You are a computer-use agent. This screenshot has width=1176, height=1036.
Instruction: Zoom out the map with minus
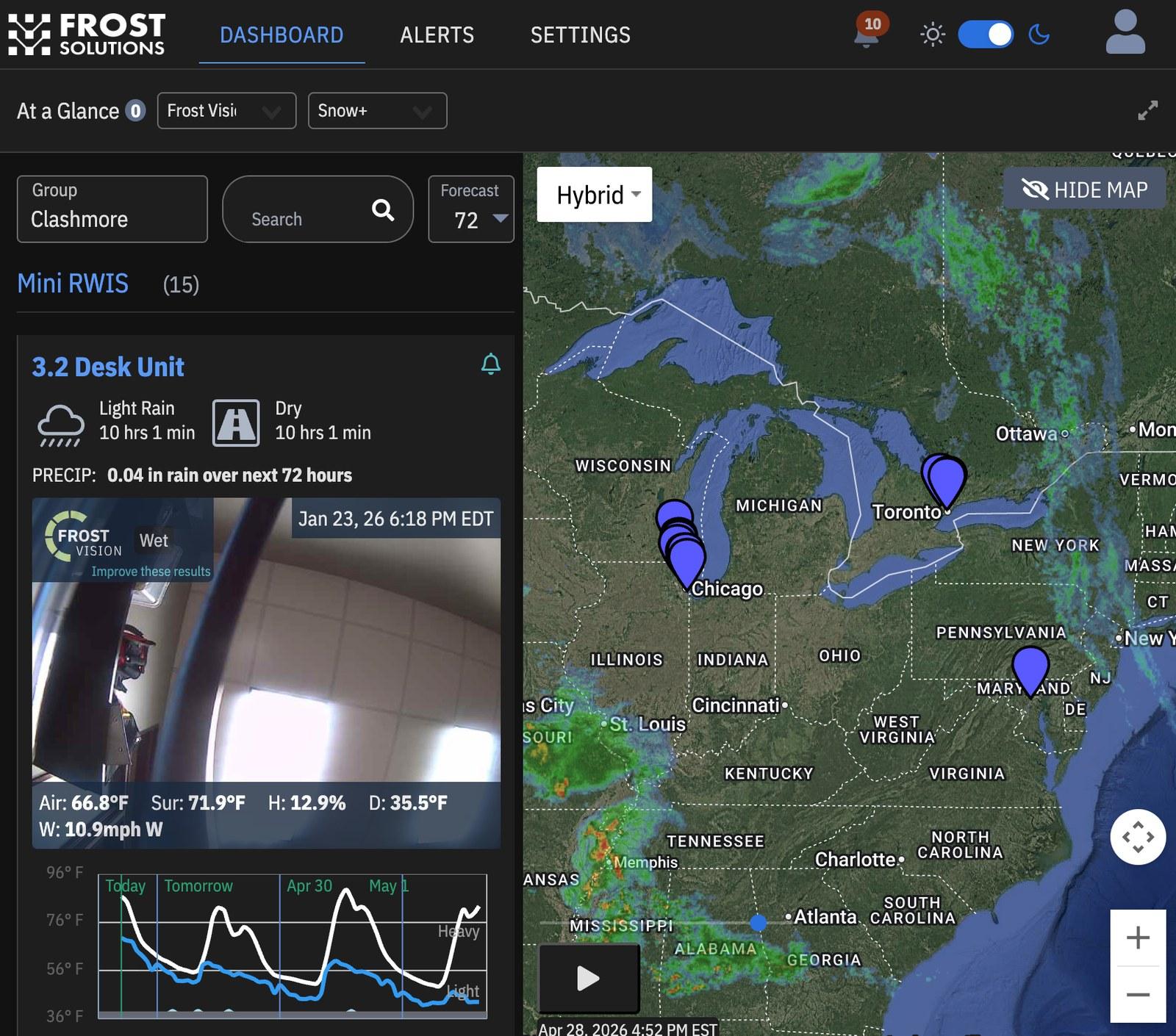pos(1137,995)
